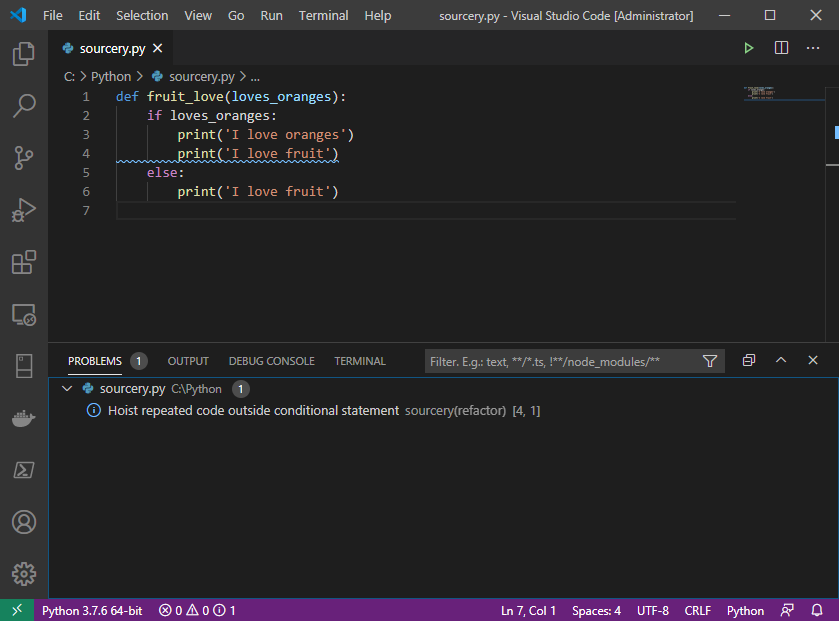Click UTF-8 encoding in status bar
Viewport: 839px width, 621px height.
(x=653, y=610)
